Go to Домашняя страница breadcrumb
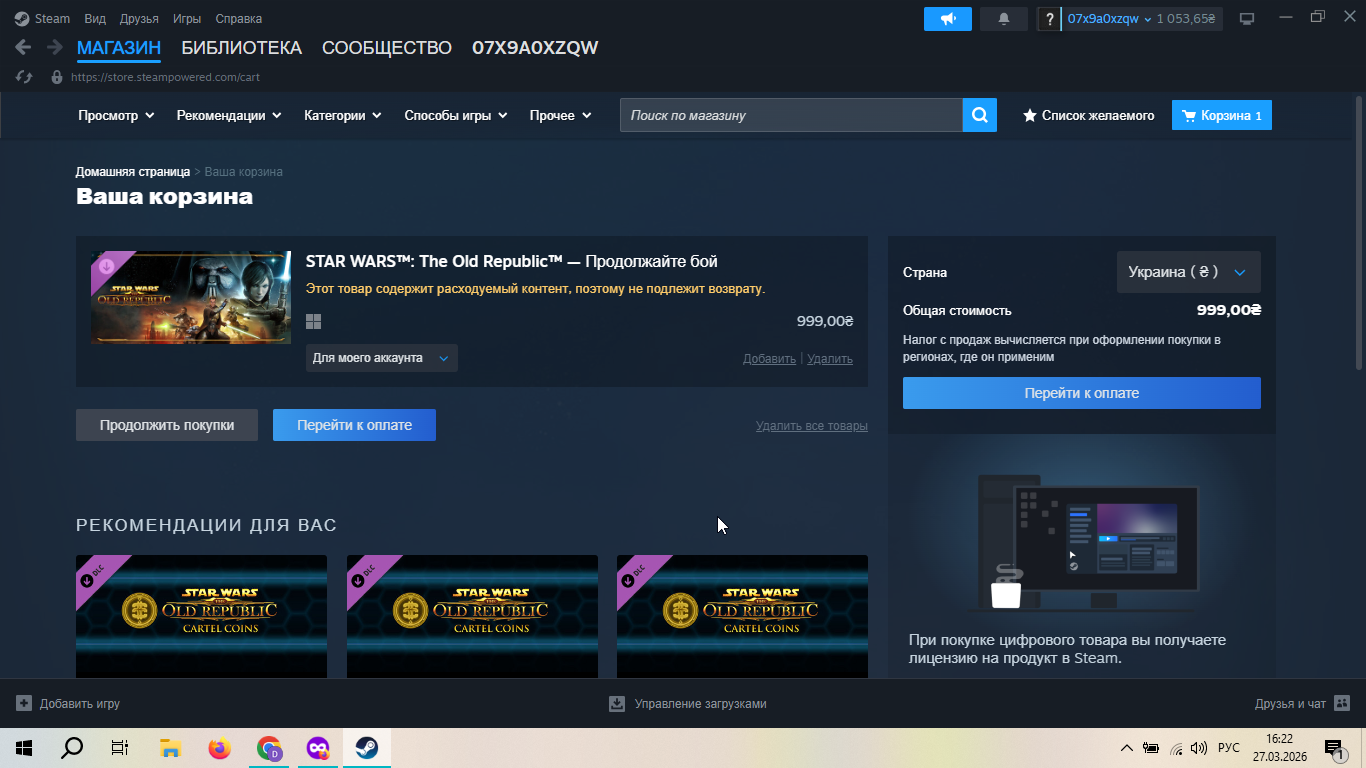Screen dimensions: 1366x768 coord(133,172)
